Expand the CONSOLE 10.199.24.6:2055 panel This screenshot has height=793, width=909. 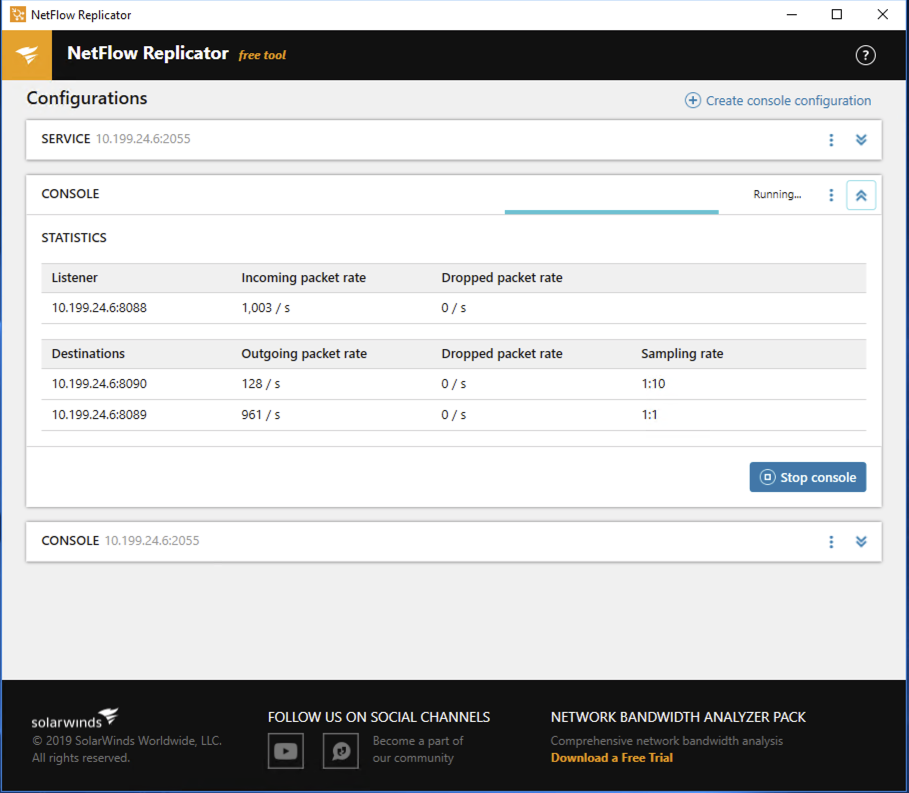(861, 541)
